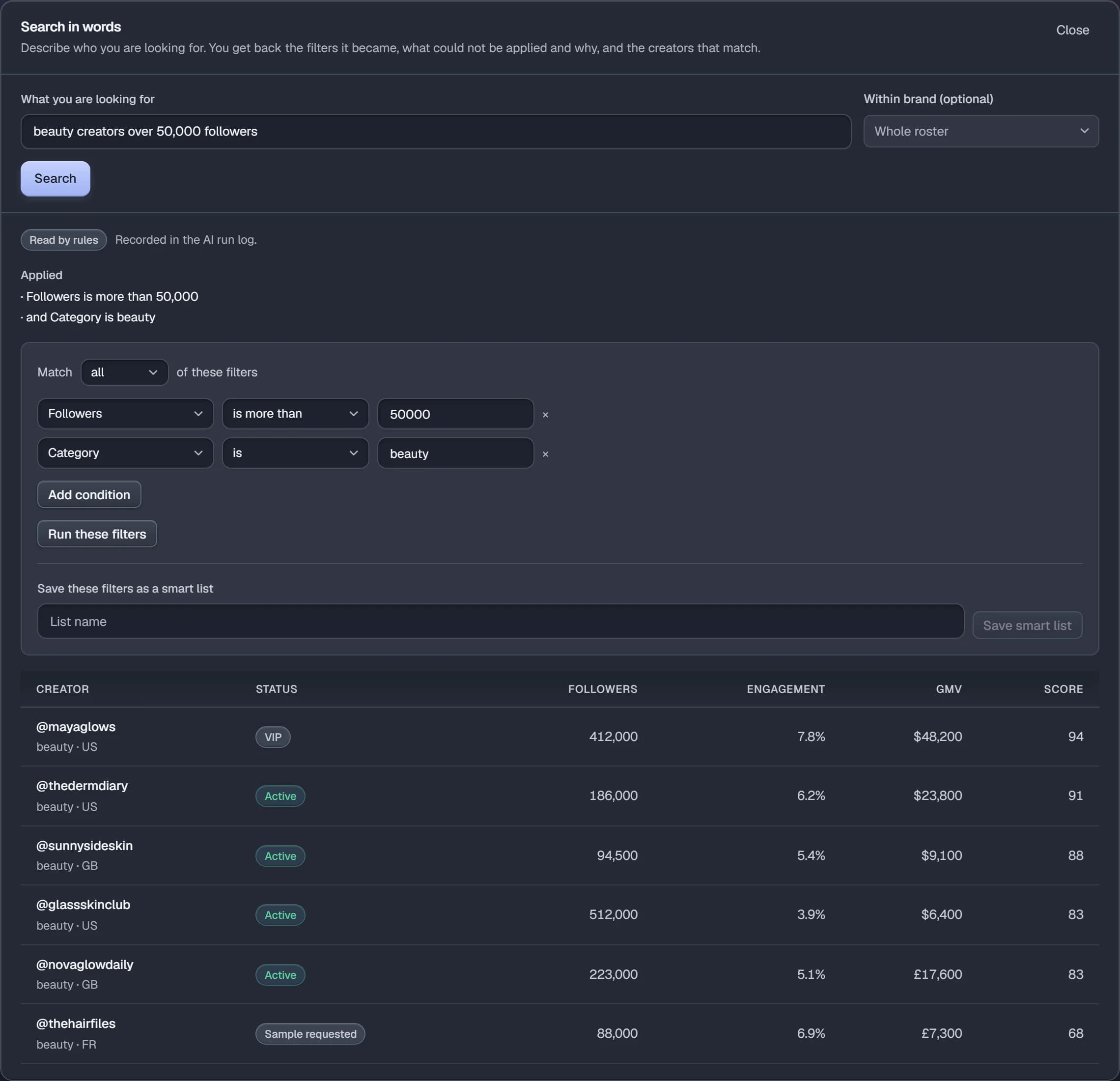Open creator @thedermdiary
This screenshot has width=1120, height=1081.
click(x=83, y=786)
